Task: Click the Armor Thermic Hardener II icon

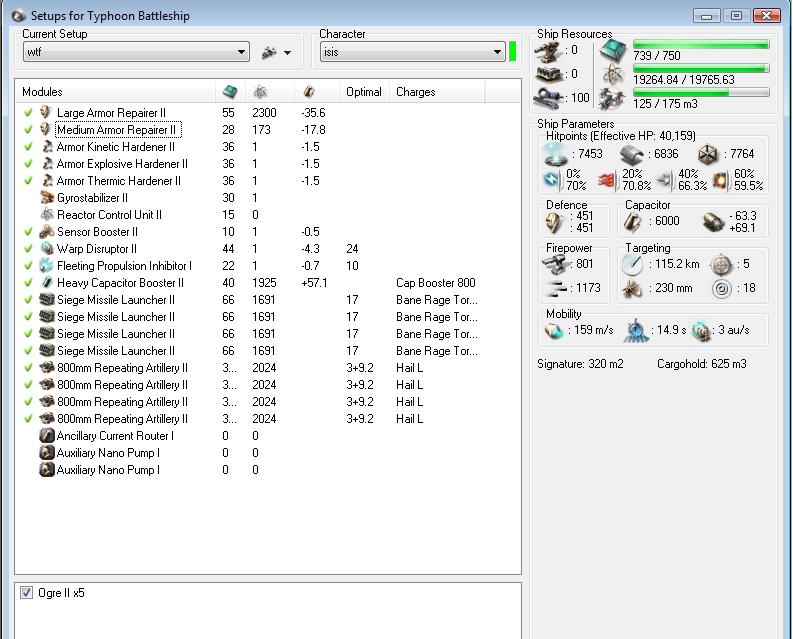Action: 47,181
